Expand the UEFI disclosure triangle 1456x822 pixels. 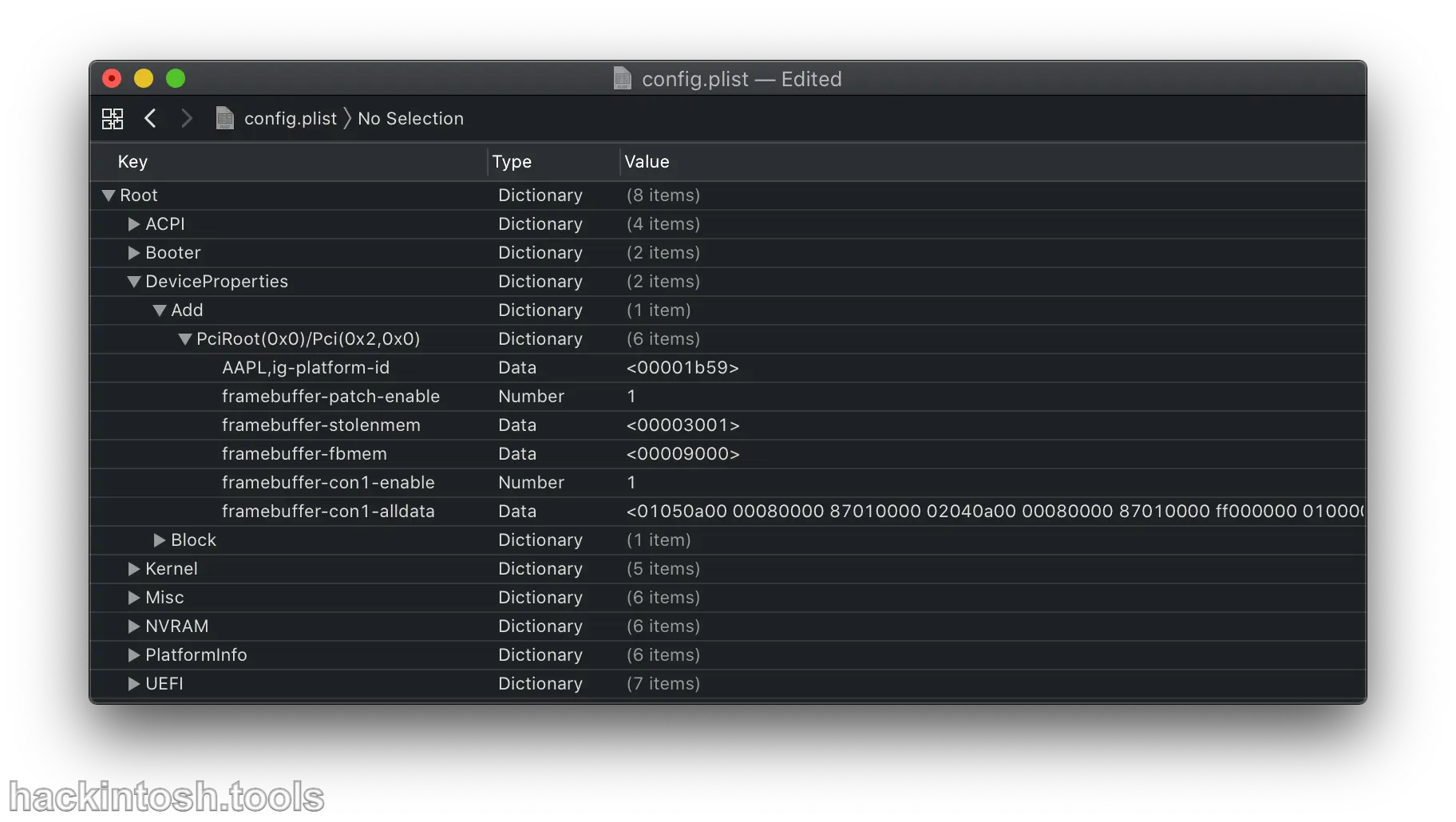point(134,684)
